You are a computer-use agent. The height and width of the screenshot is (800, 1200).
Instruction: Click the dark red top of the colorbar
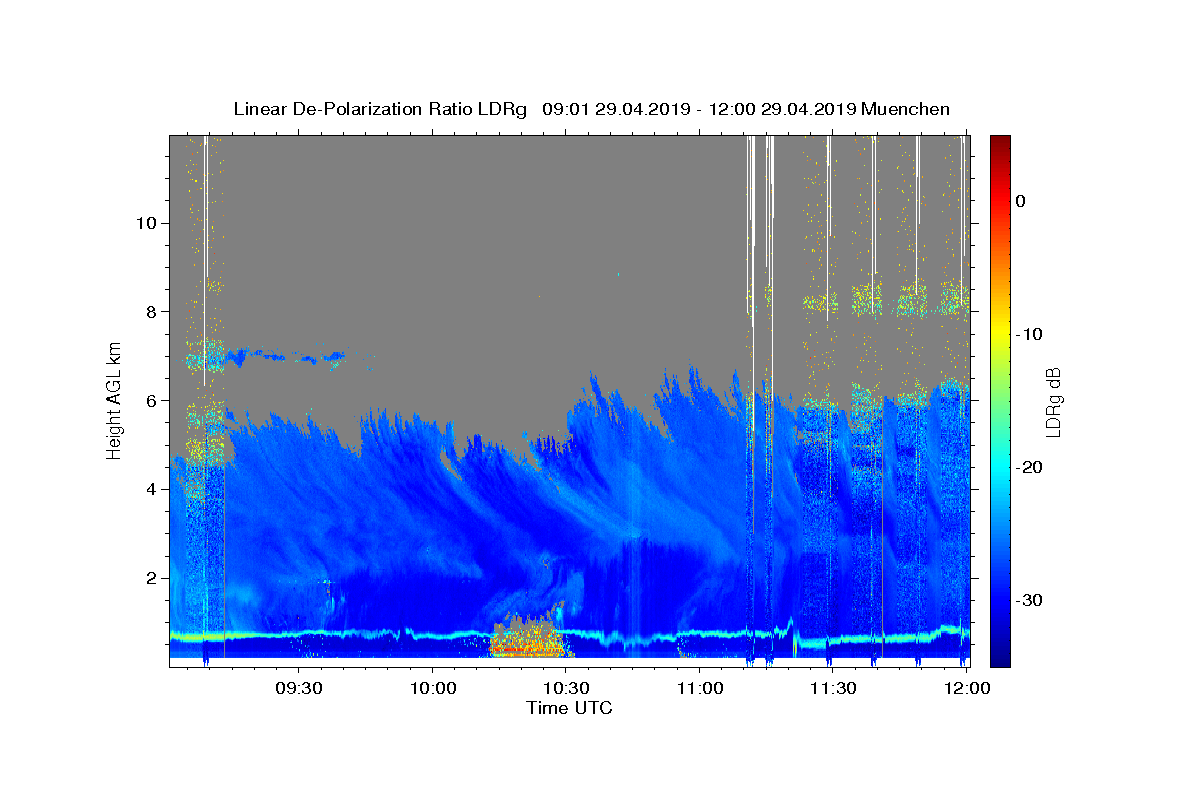(1000, 142)
